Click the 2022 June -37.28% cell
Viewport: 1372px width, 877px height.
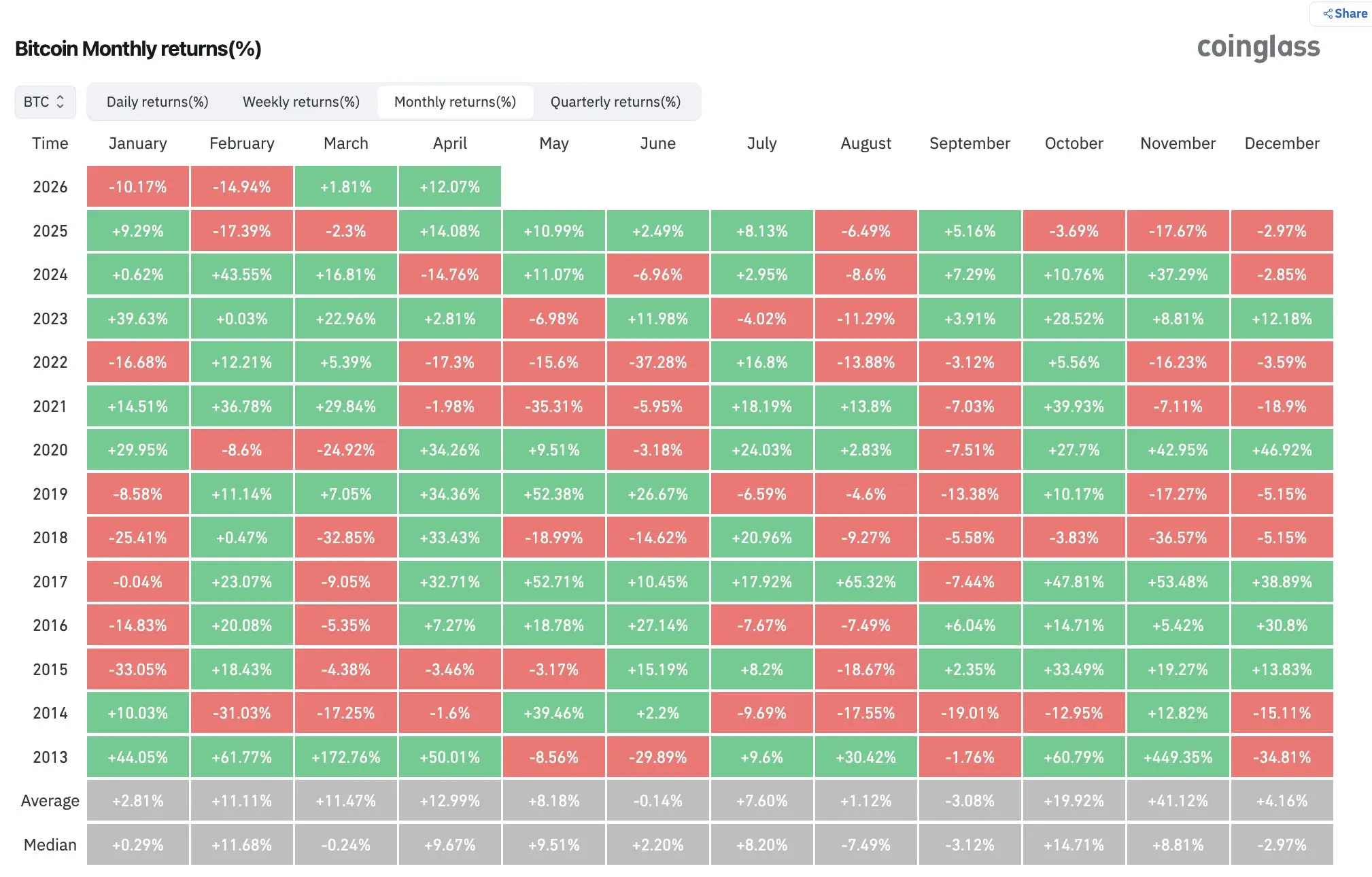point(658,362)
